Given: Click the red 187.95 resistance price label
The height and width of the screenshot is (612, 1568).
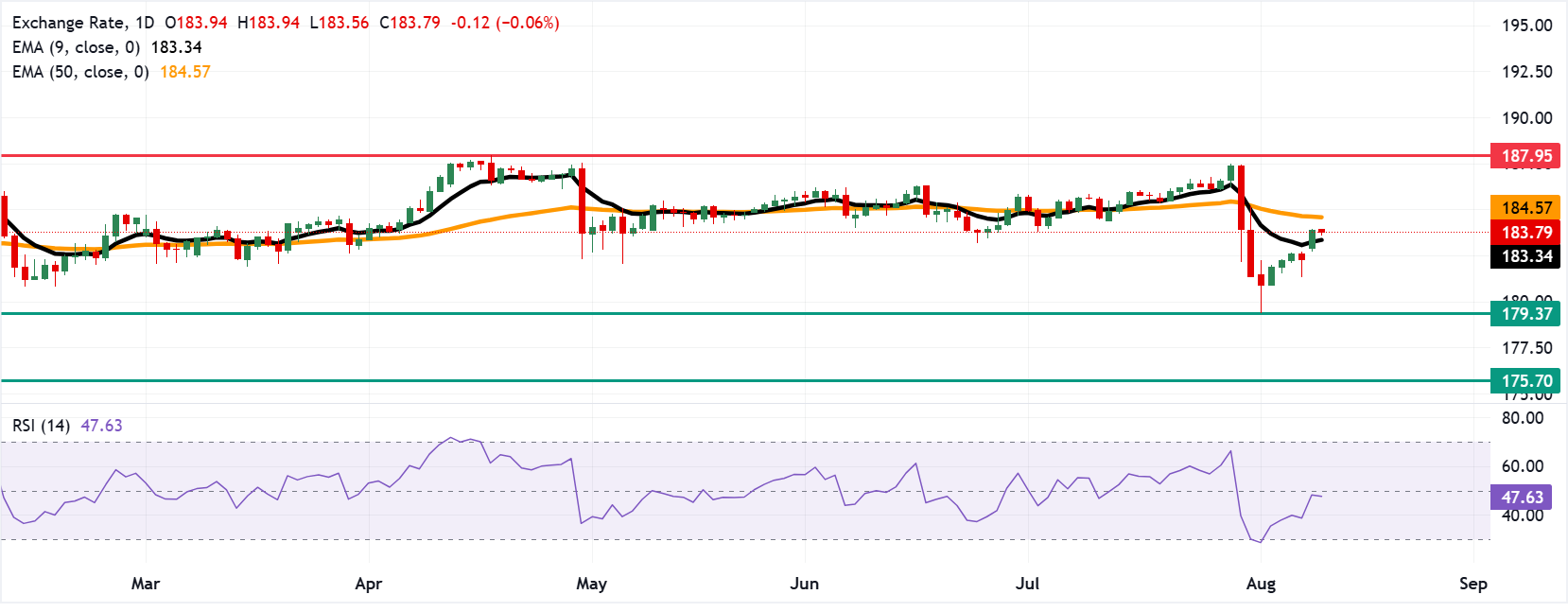Looking at the screenshot, I should (1526, 156).
